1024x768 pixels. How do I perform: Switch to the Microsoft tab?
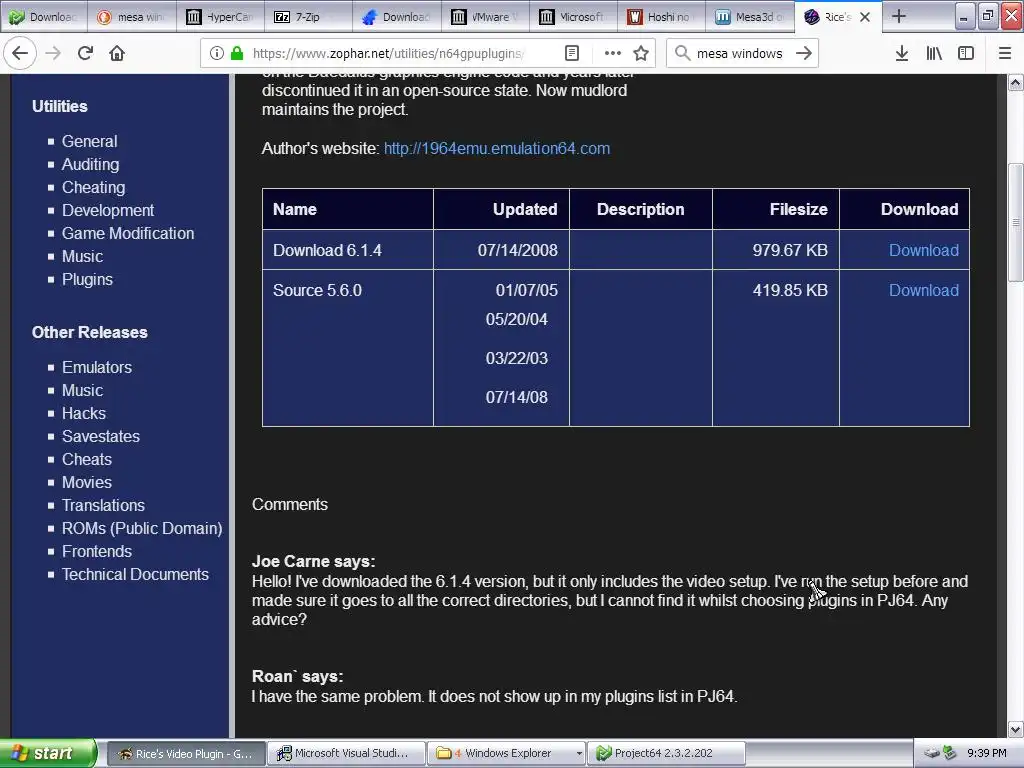[573, 17]
